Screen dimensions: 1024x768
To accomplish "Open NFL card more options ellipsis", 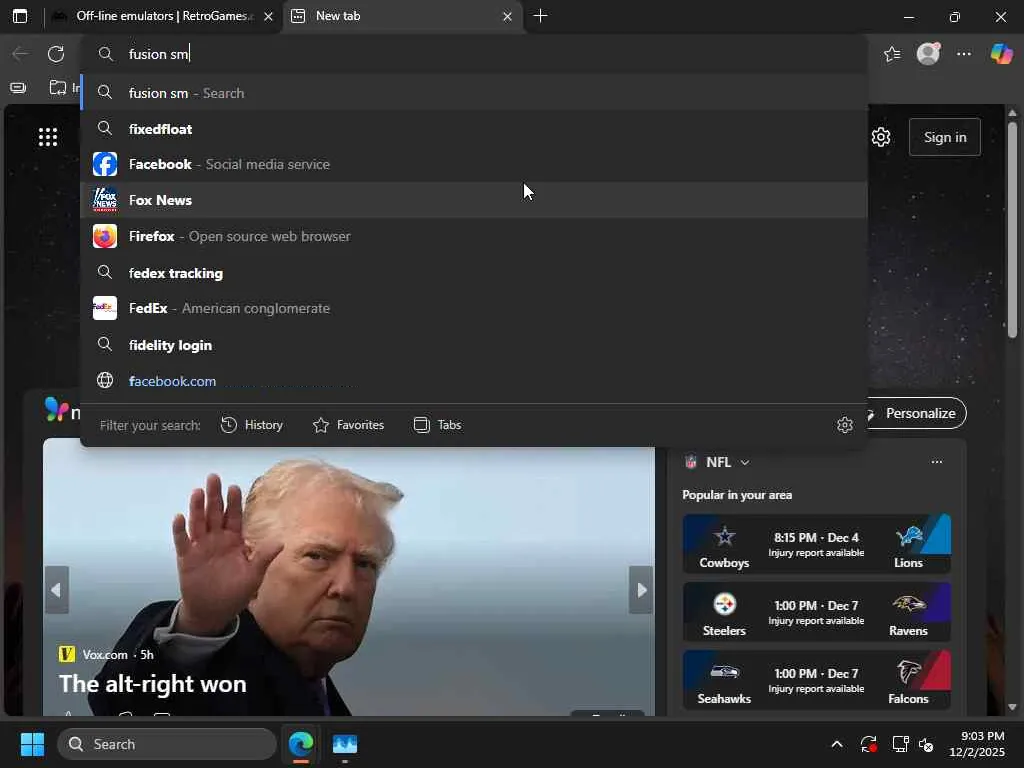I will click(x=936, y=462).
